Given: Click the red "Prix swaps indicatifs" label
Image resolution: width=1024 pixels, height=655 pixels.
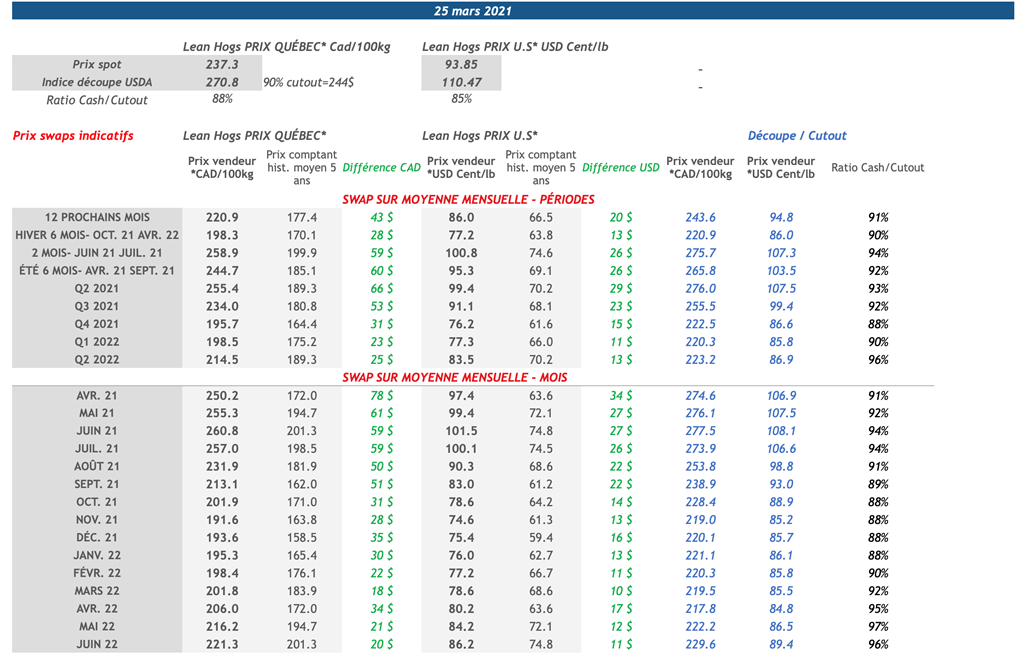Looking at the screenshot, I should pyautogui.click(x=73, y=136).
